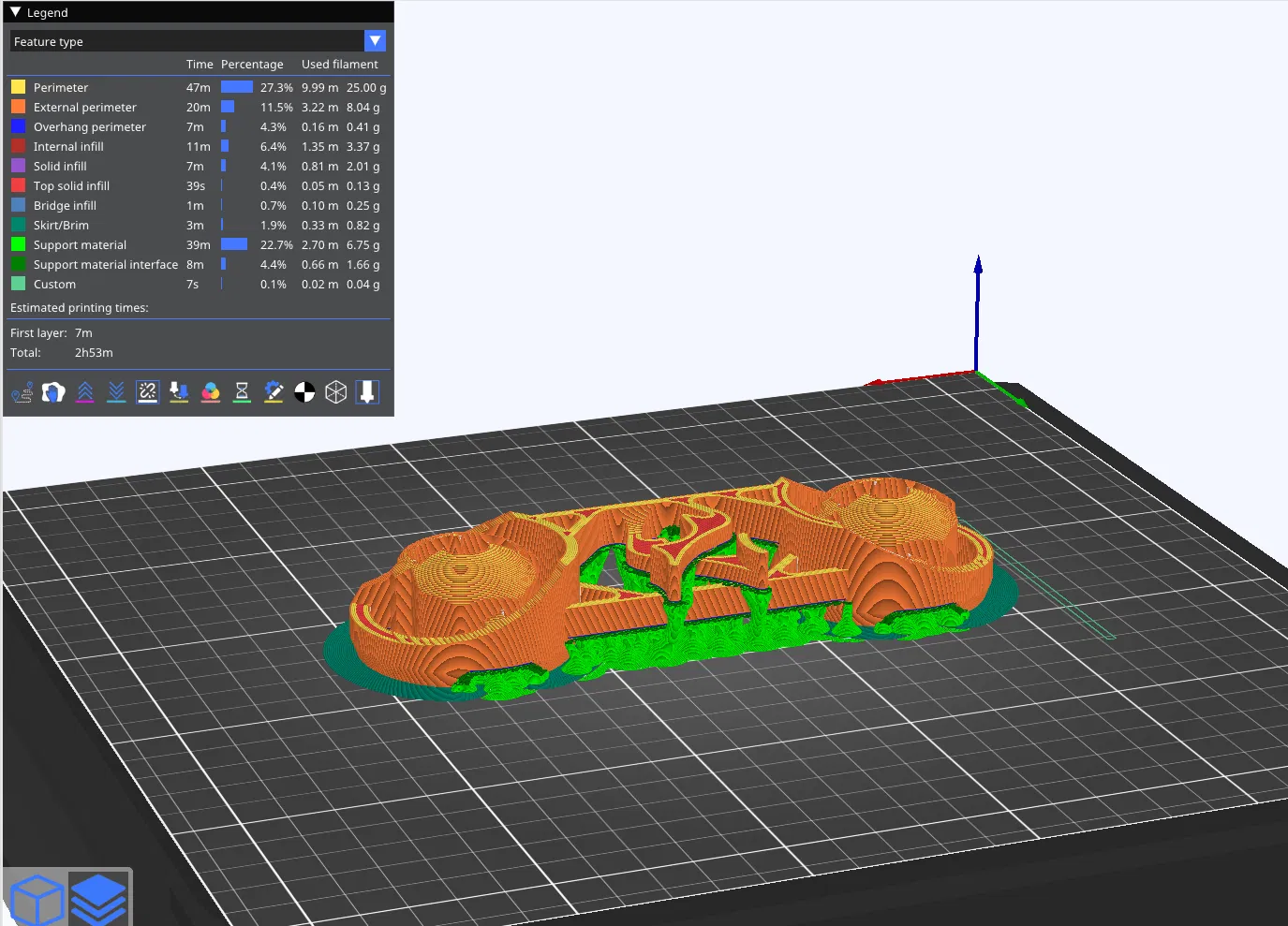Switch to sliced layers preview icon
This screenshot has width=1288, height=926.
pyautogui.click(x=98, y=899)
